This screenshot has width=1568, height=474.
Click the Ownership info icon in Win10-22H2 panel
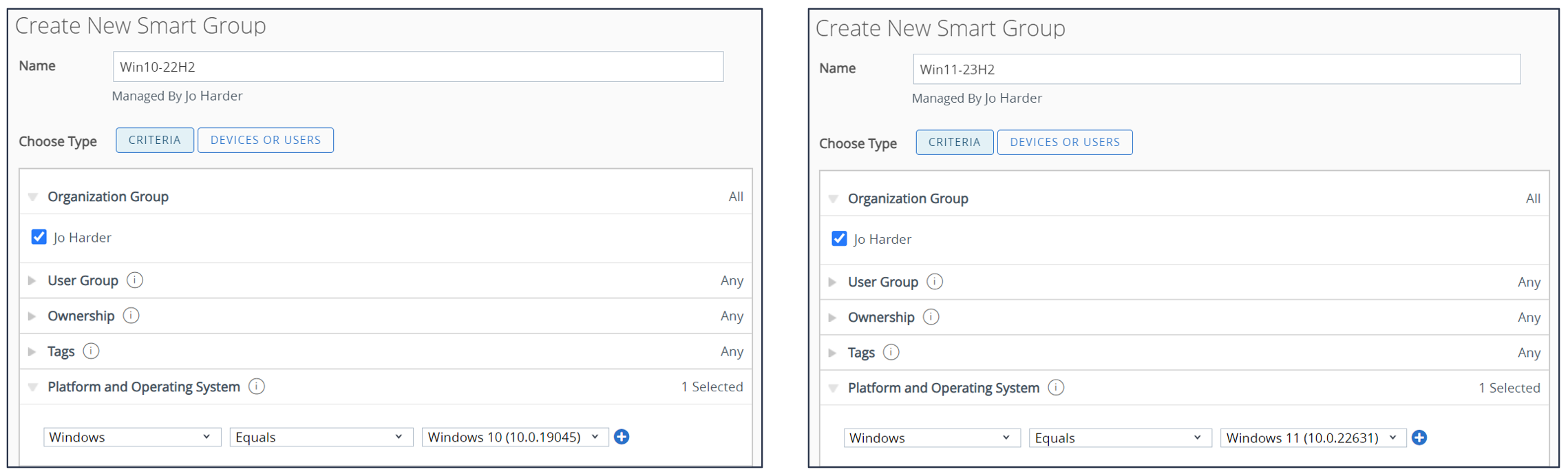131,316
